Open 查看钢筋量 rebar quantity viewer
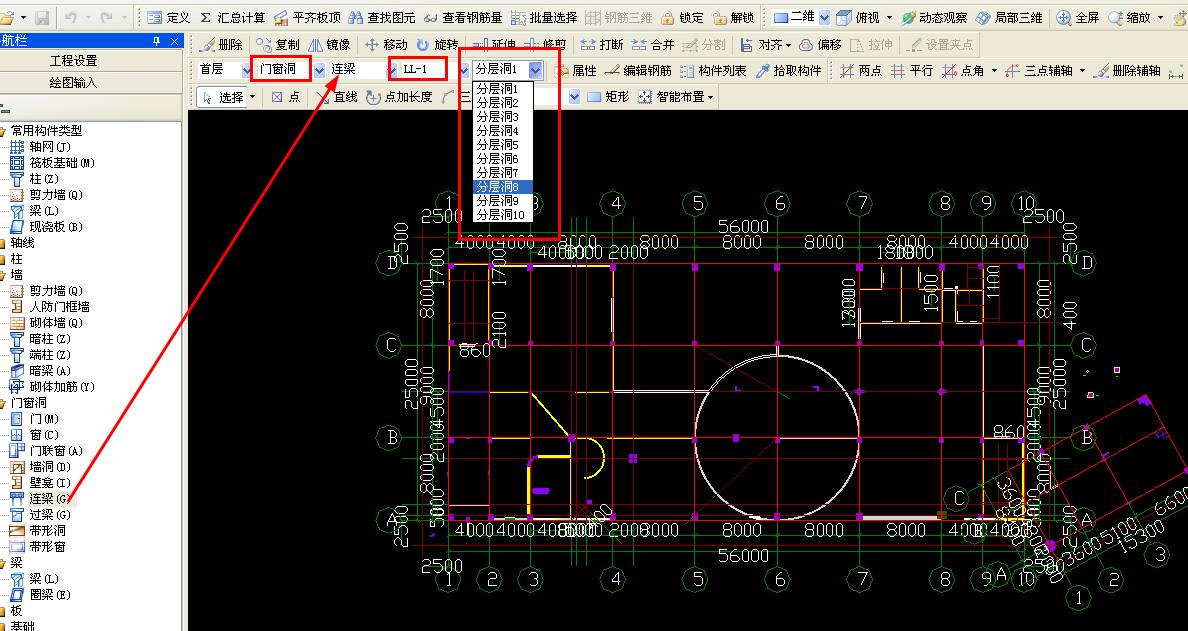The image size is (1188, 631). pos(463,17)
